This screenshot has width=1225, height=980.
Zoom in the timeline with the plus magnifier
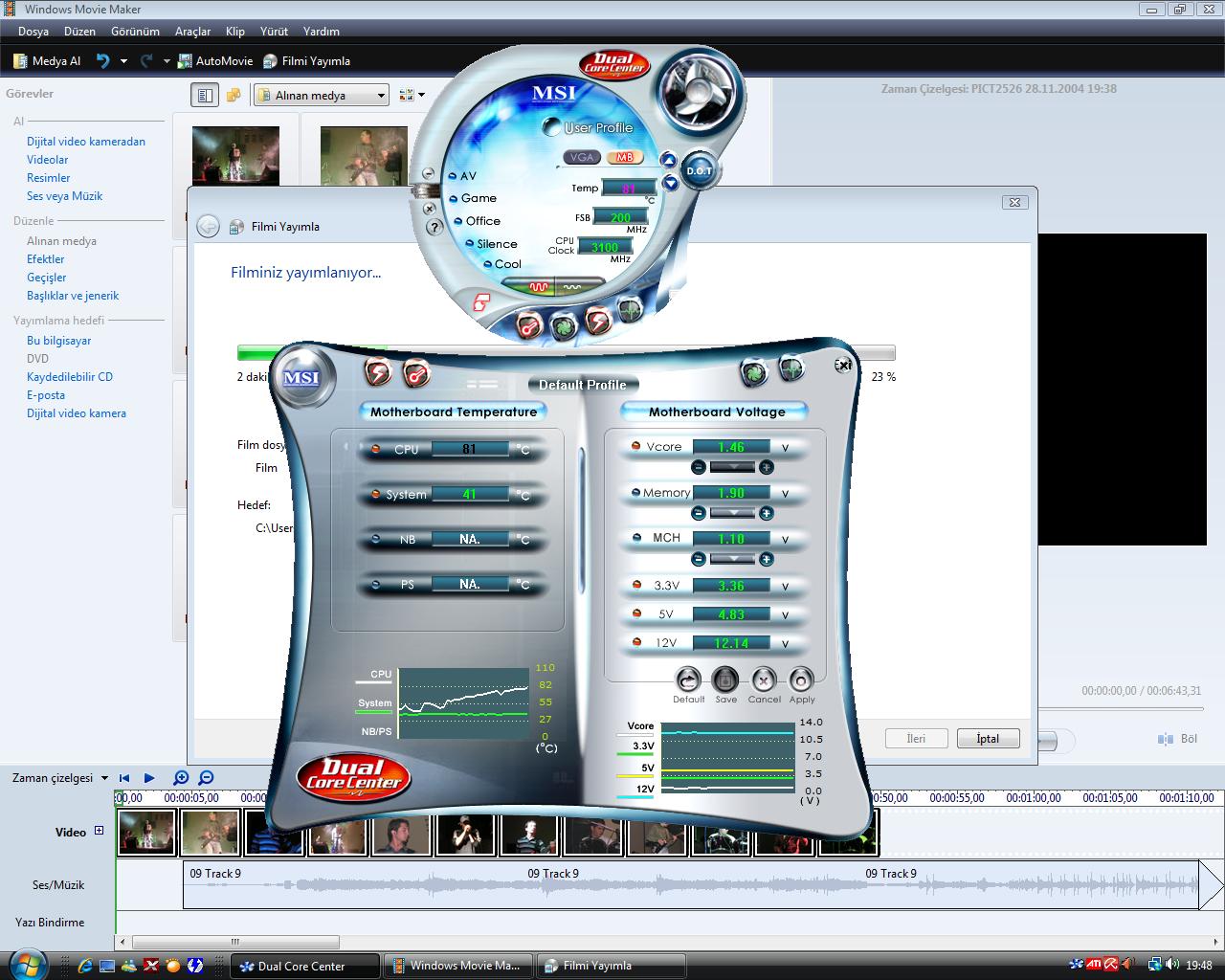click(181, 778)
